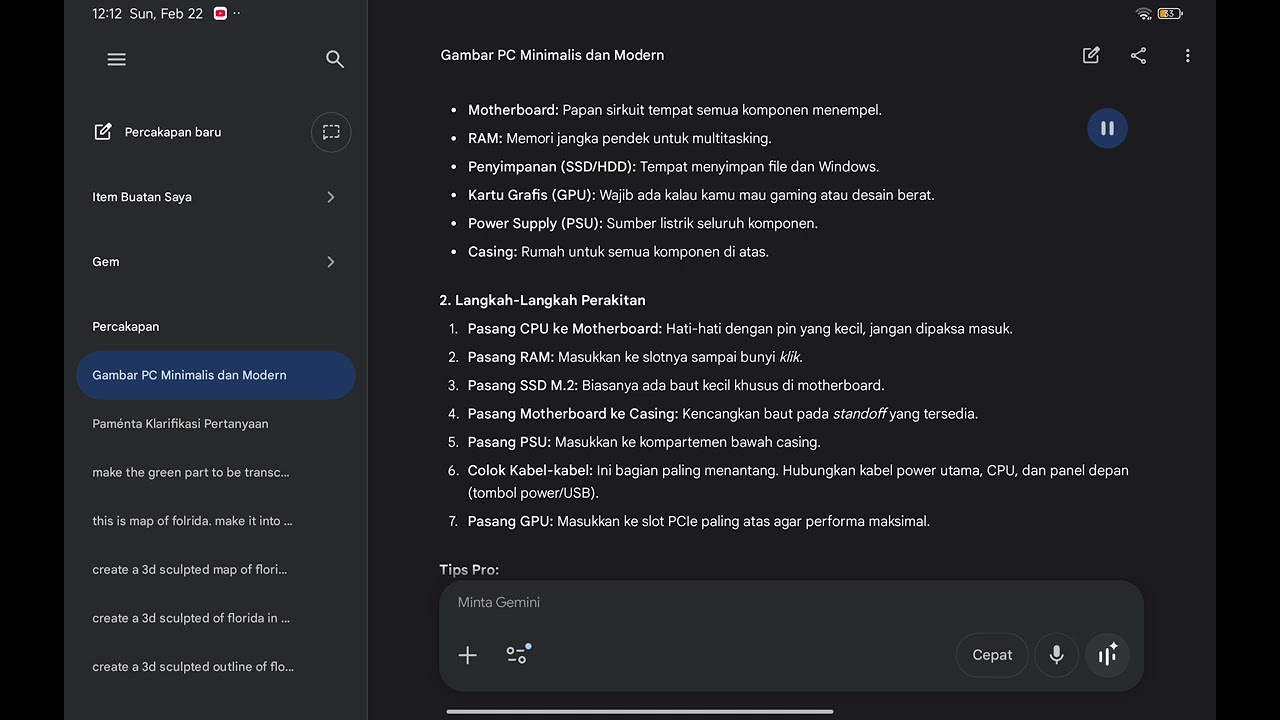Click the clock showing 12:12
Screen dimensions: 1280x720
[106, 14]
